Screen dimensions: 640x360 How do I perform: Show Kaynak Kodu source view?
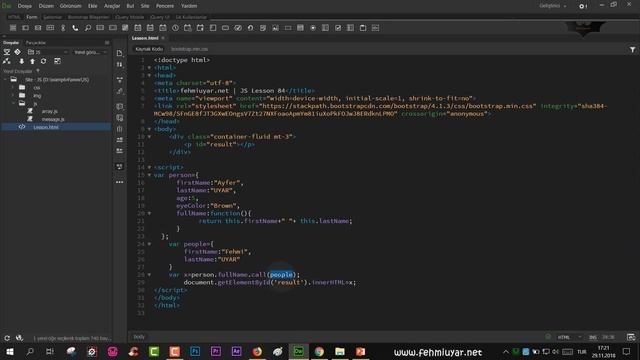coord(149,49)
